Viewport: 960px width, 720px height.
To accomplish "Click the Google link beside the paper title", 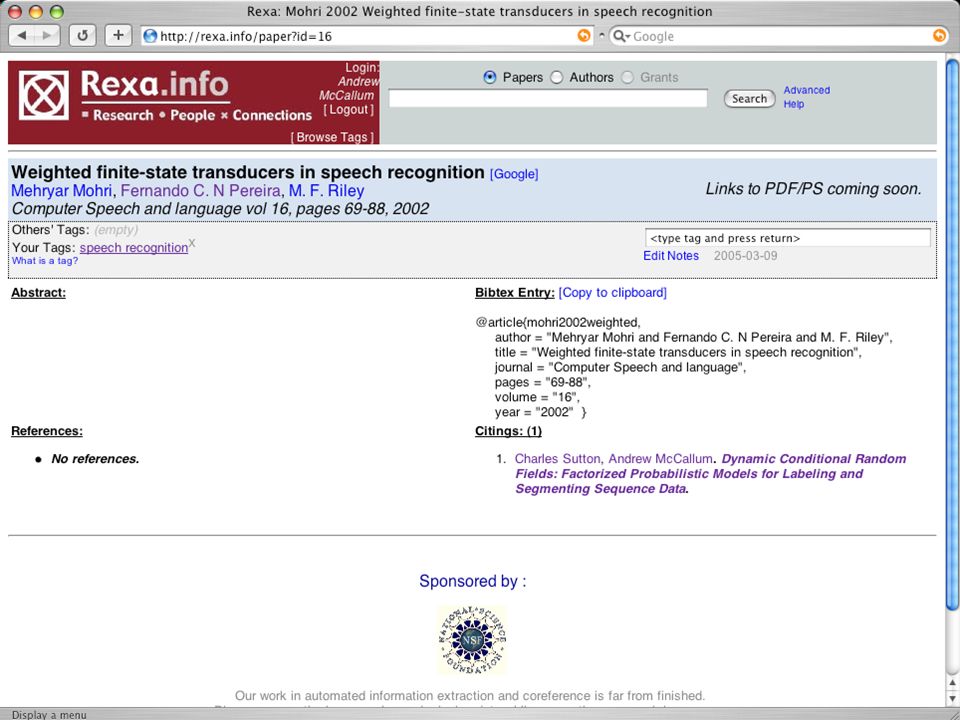I will click(514, 174).
